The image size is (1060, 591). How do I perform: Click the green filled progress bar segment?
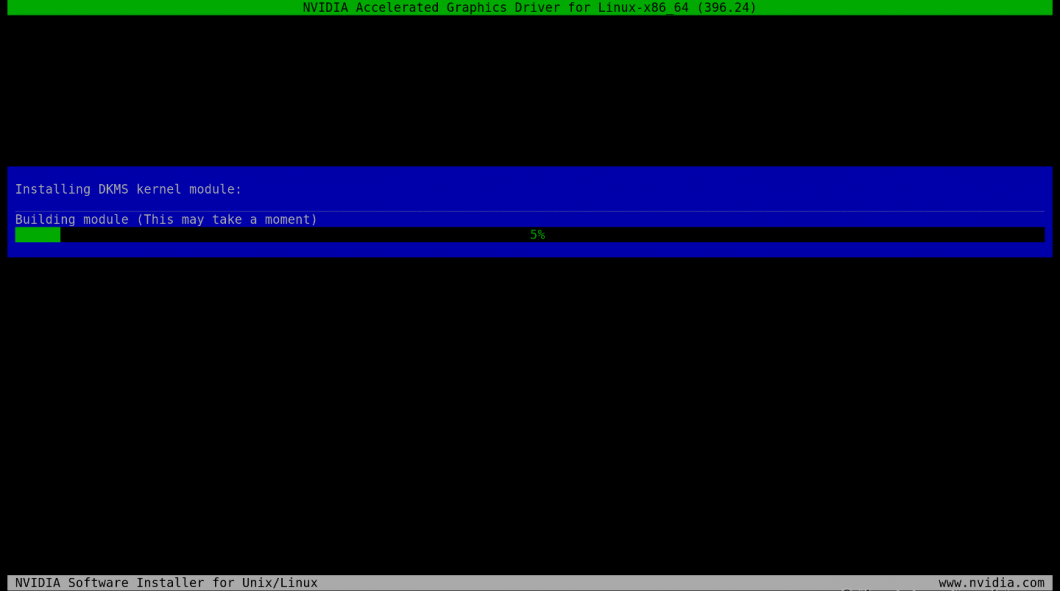(x=37, y=235)
